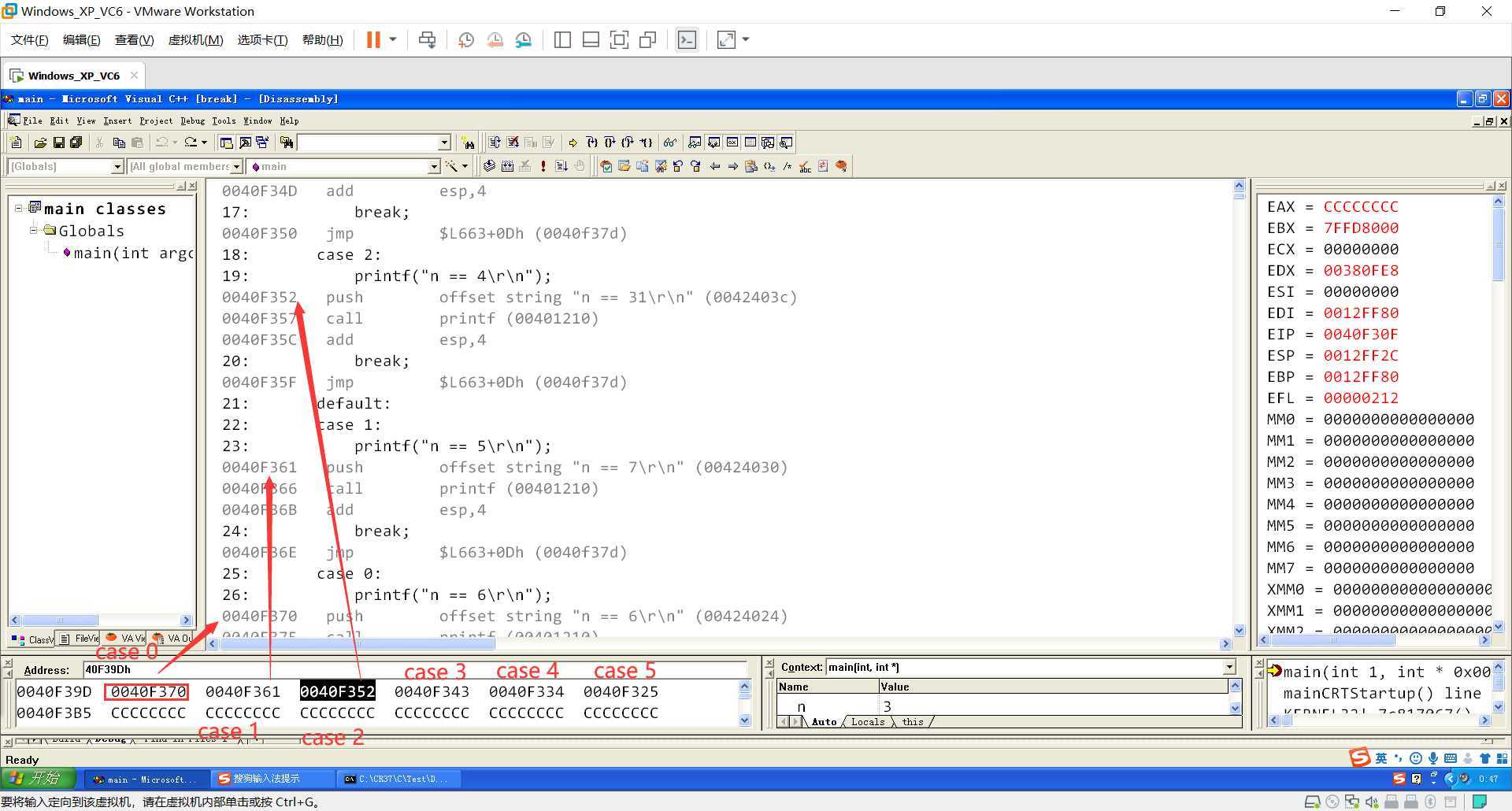Open the 虚拟机(M) VMware menu
Image resolution: width=1512 pixels, height=811 pixels.
(195, 40)
